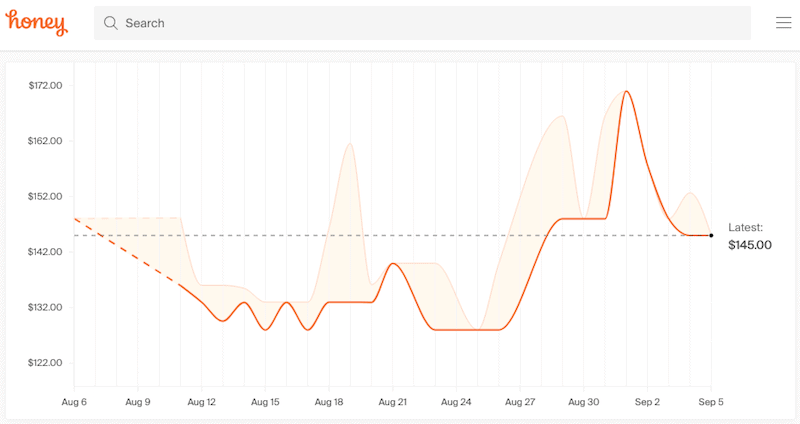Click the Aug 12 date label
The height and width of the screenshot is (424, 800).
click(x=202, y=402)
